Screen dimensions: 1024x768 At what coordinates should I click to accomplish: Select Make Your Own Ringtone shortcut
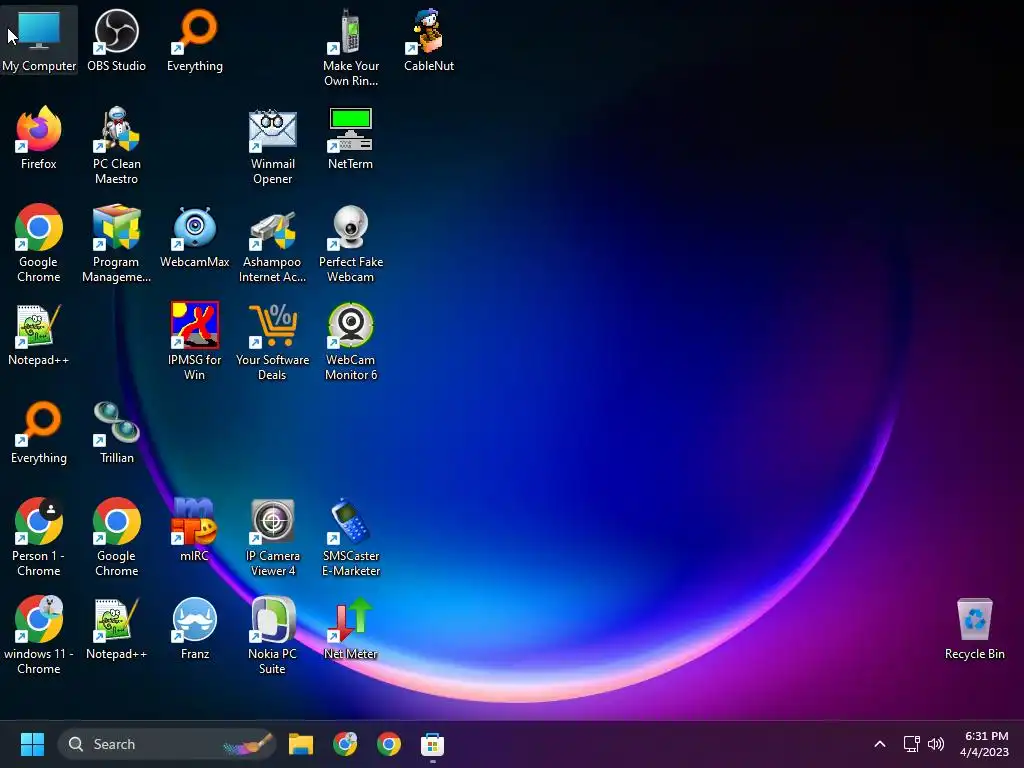pos(351,48)
